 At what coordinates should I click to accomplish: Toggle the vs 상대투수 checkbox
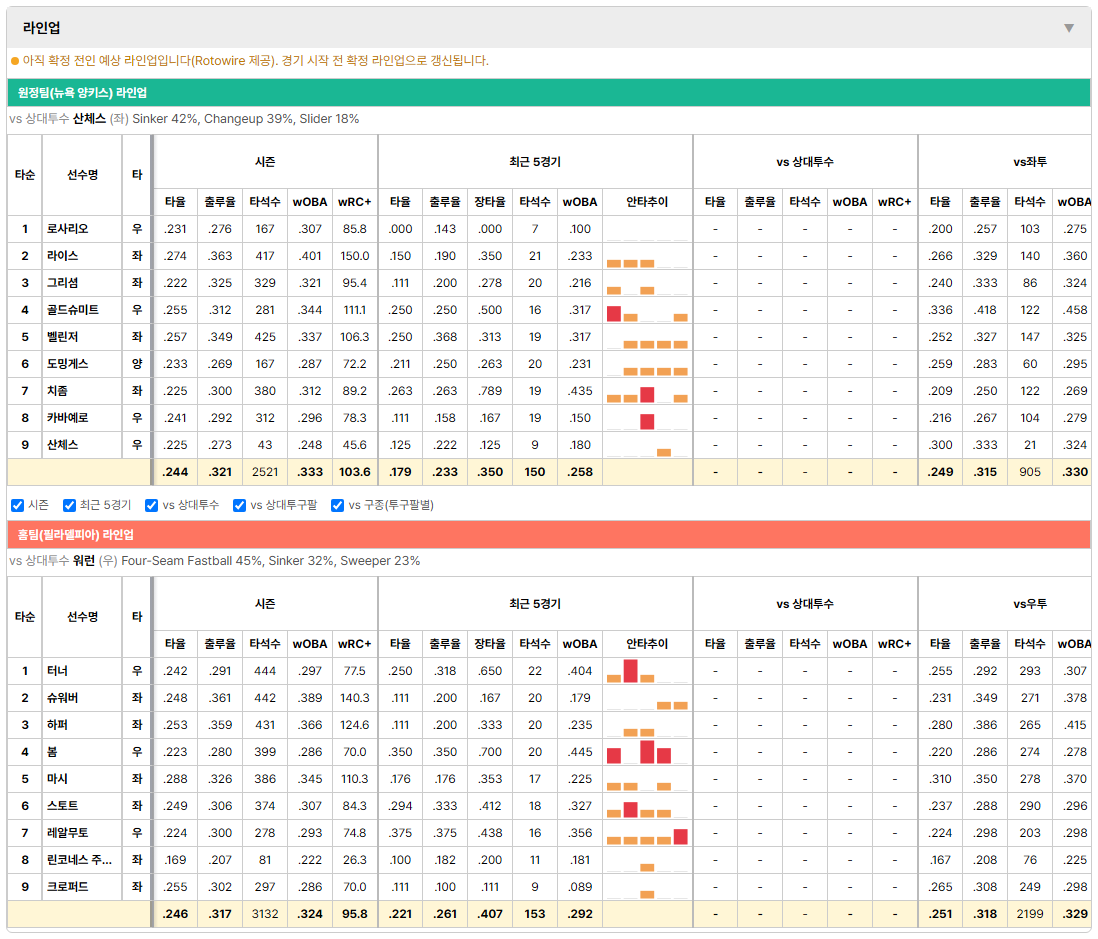(151, 506)
